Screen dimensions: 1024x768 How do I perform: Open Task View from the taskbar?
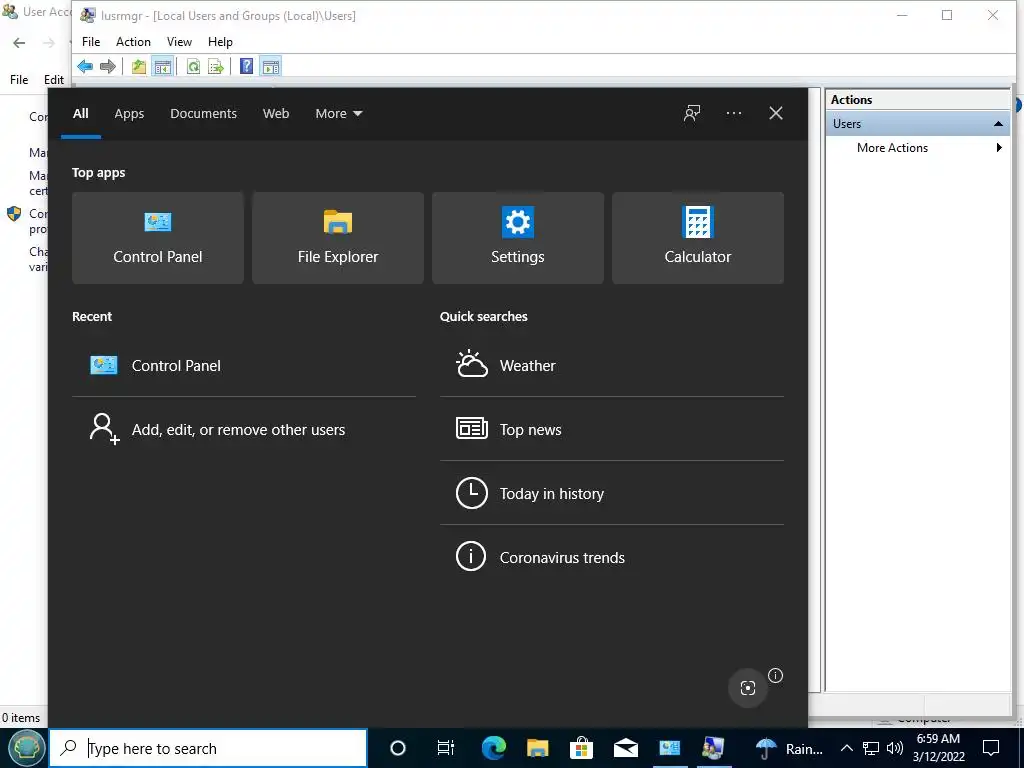446,748
